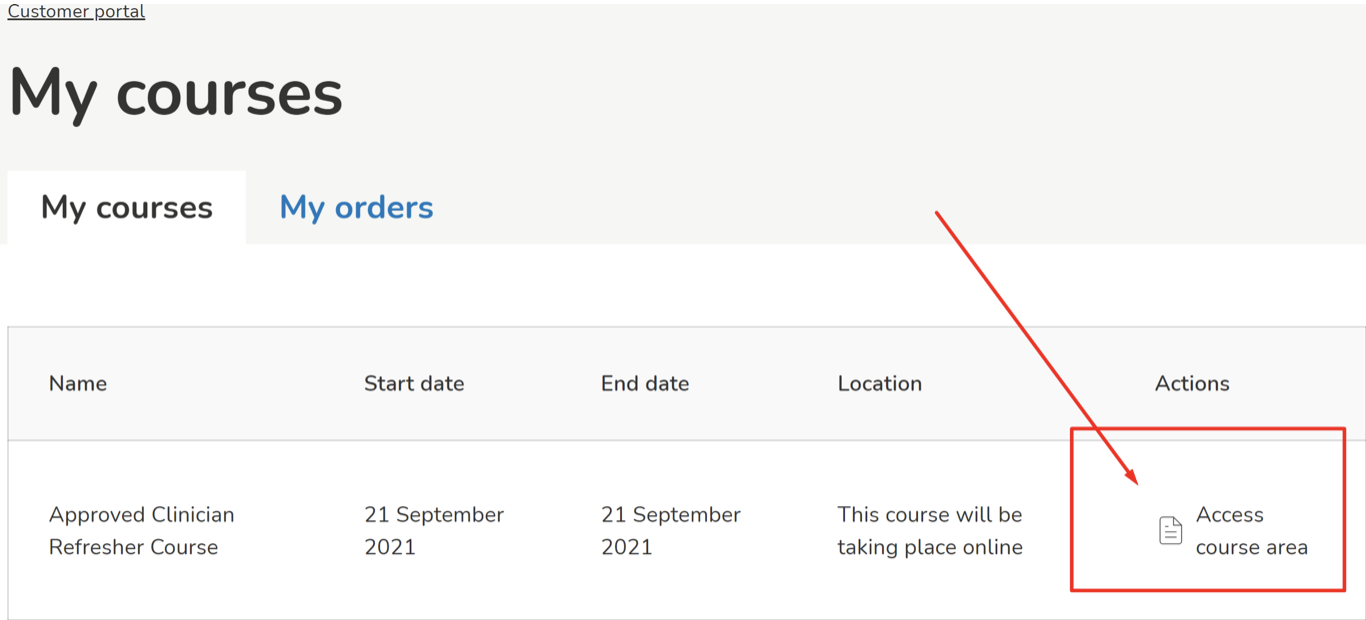Screen dimensions: 1366x620
Task: Click the Actions column header
Action: 1192,383
